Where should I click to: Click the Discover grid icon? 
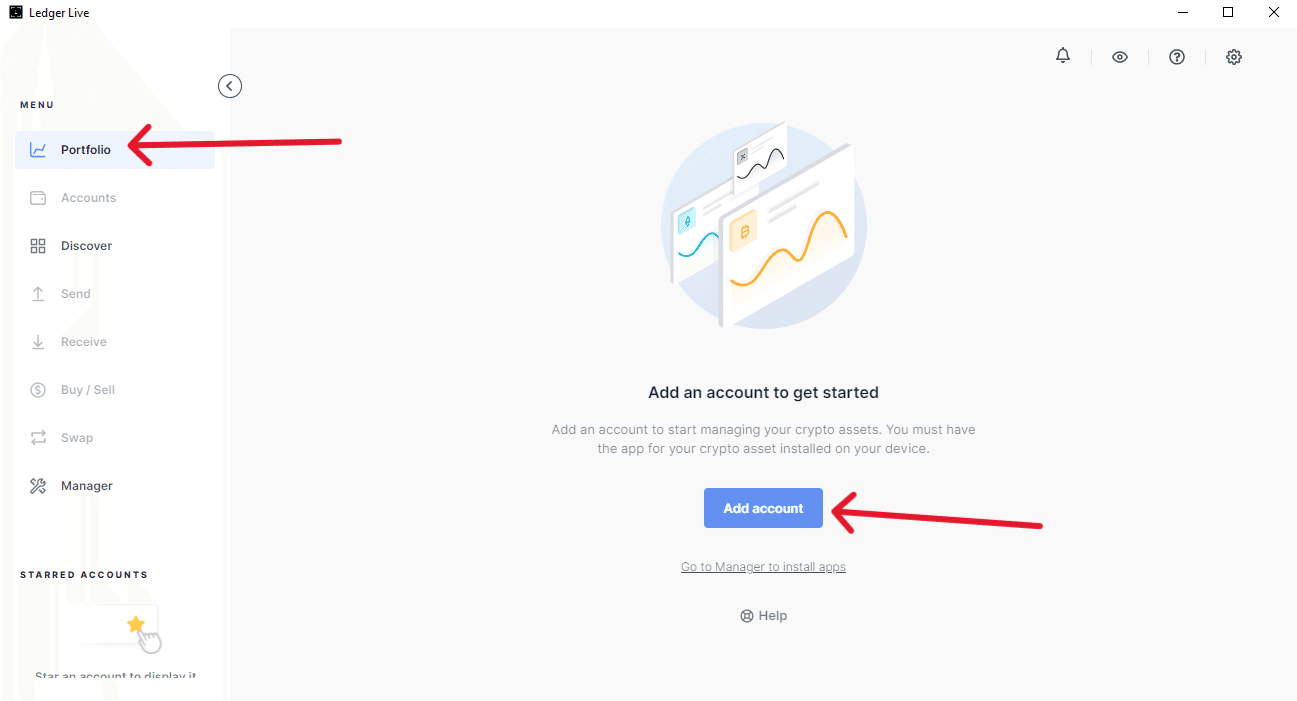pos(38,246)
